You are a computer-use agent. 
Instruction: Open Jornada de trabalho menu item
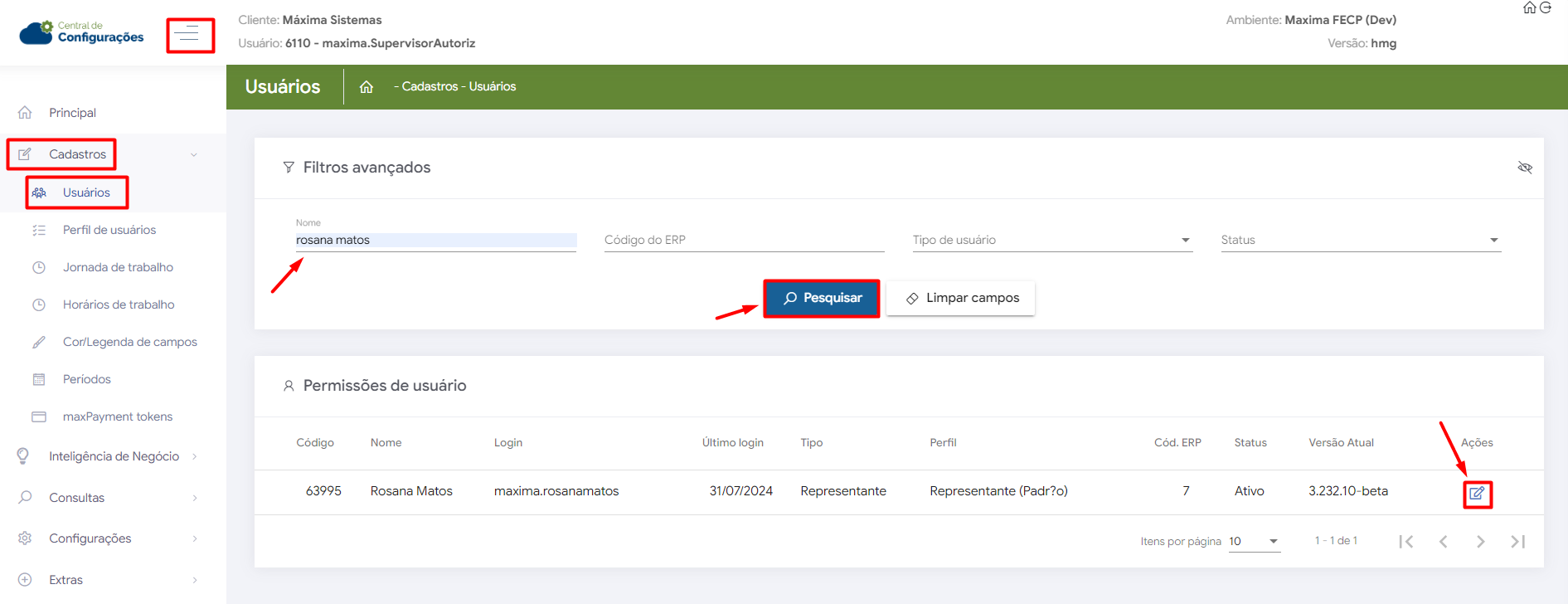(x=118, y=267)
